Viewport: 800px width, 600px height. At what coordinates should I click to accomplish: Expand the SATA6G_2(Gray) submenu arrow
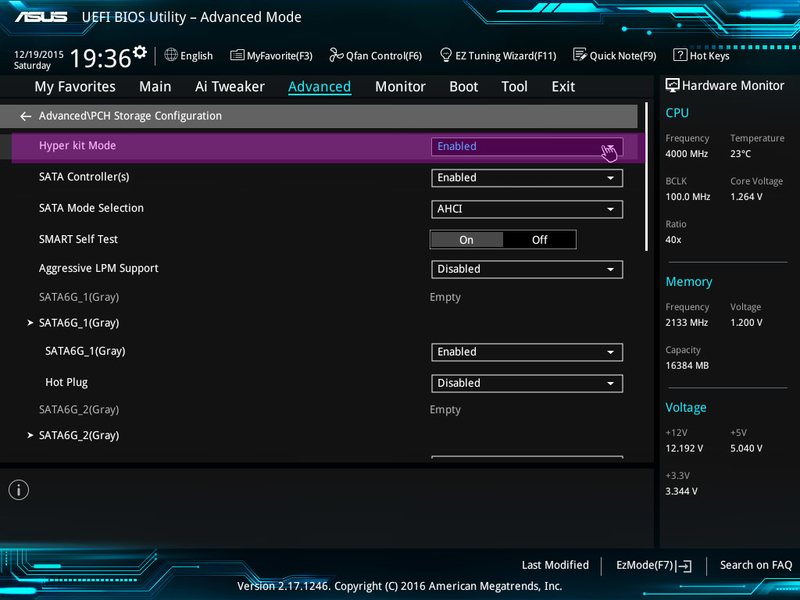pos(30,435)
